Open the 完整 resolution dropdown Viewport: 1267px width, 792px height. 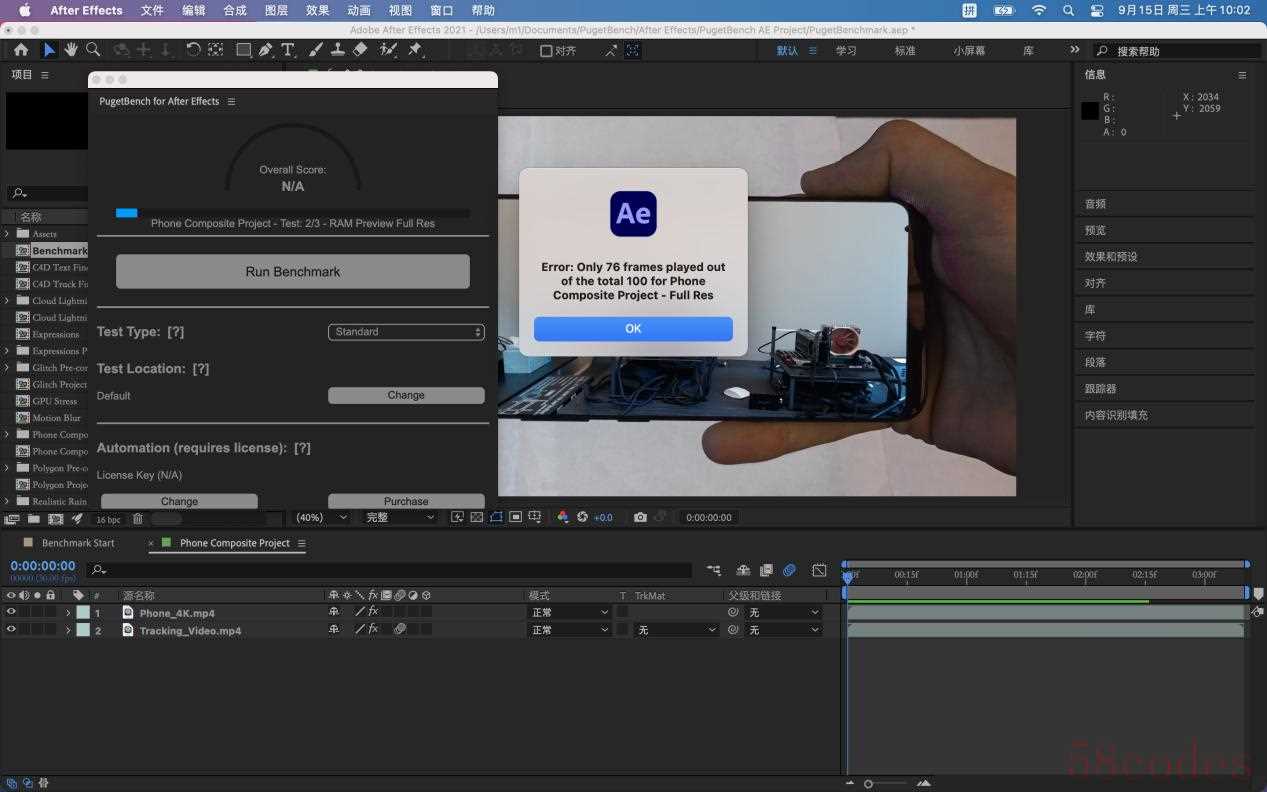[400, 517]
